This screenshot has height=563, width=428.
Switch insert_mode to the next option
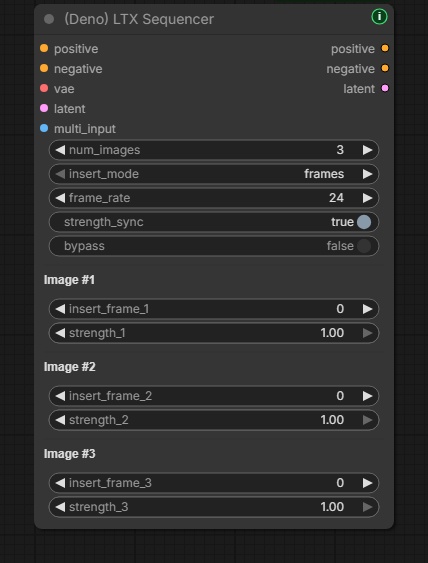tap(367, 174)
